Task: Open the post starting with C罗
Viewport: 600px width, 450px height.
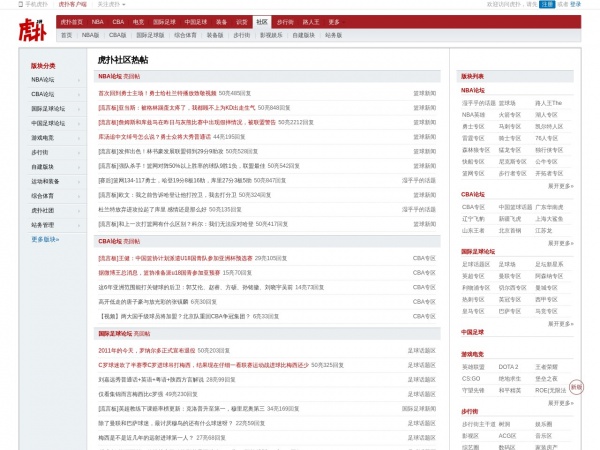Action: pos(204,365)
